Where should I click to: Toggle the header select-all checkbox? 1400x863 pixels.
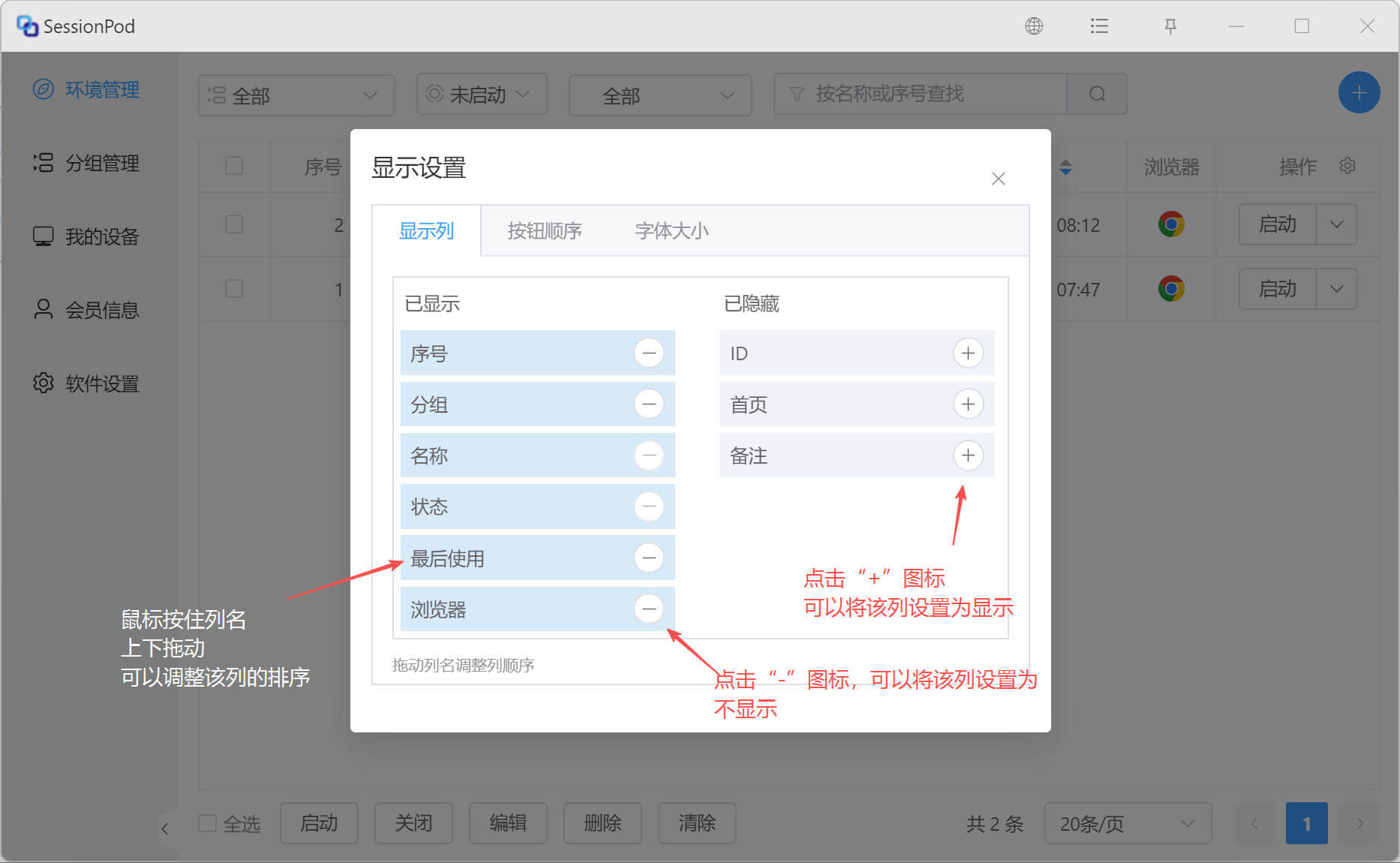point(234,166)
